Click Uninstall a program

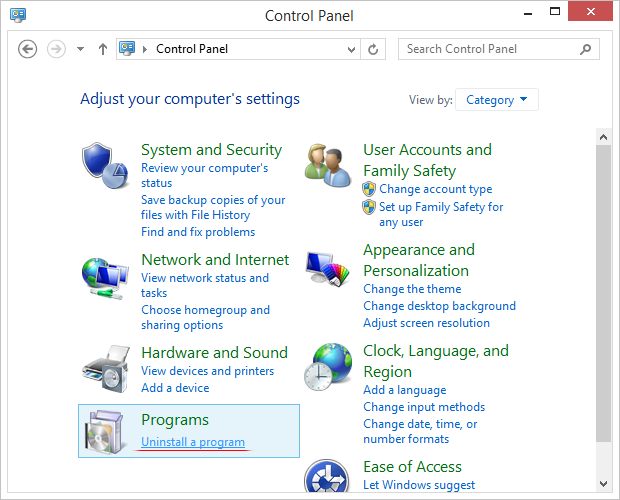(193, 442)
